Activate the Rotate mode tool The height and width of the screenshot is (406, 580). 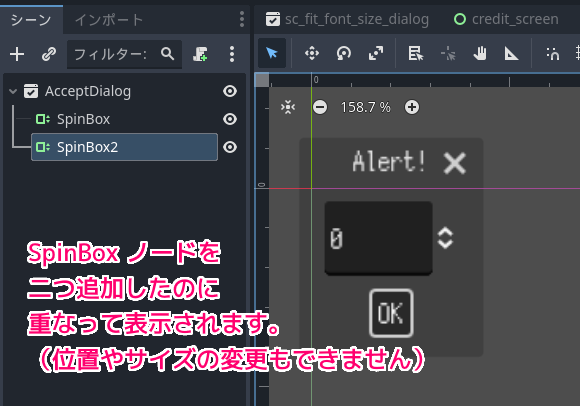point(344,53)
